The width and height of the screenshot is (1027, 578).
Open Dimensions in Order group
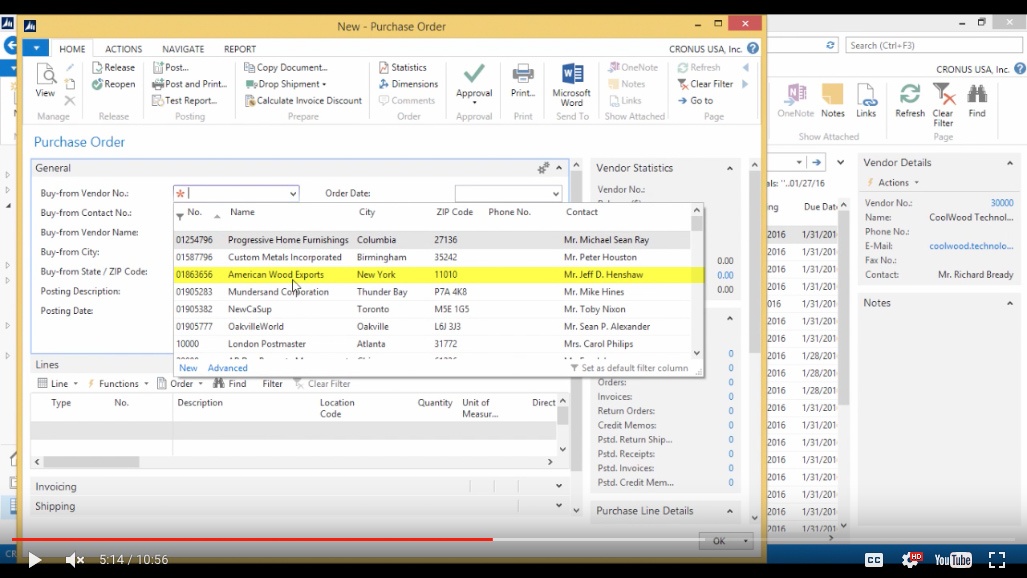pyautogui.click(x=408, y=84)
